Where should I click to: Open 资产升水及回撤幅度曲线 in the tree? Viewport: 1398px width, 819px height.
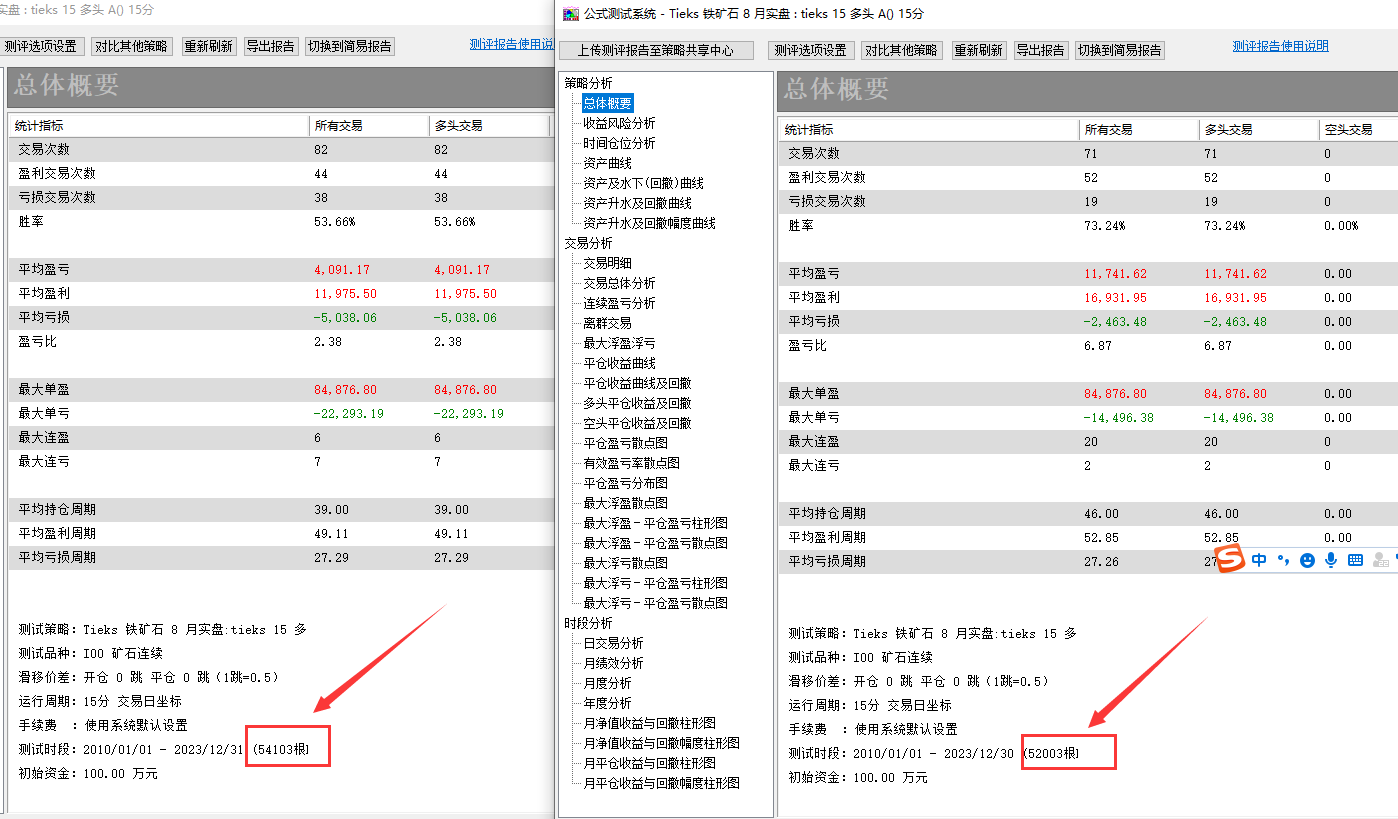point(650,223)
